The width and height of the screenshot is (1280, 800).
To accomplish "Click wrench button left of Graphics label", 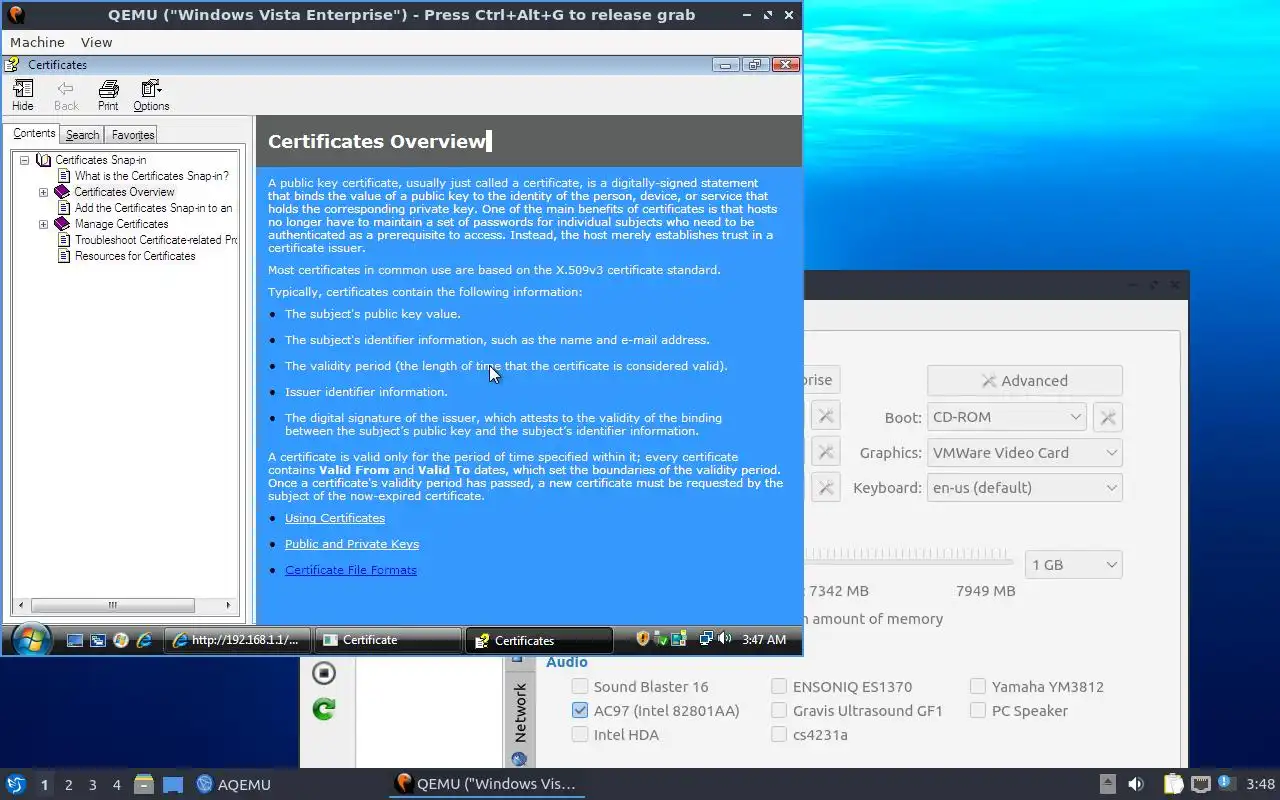I will pos(825,452).
